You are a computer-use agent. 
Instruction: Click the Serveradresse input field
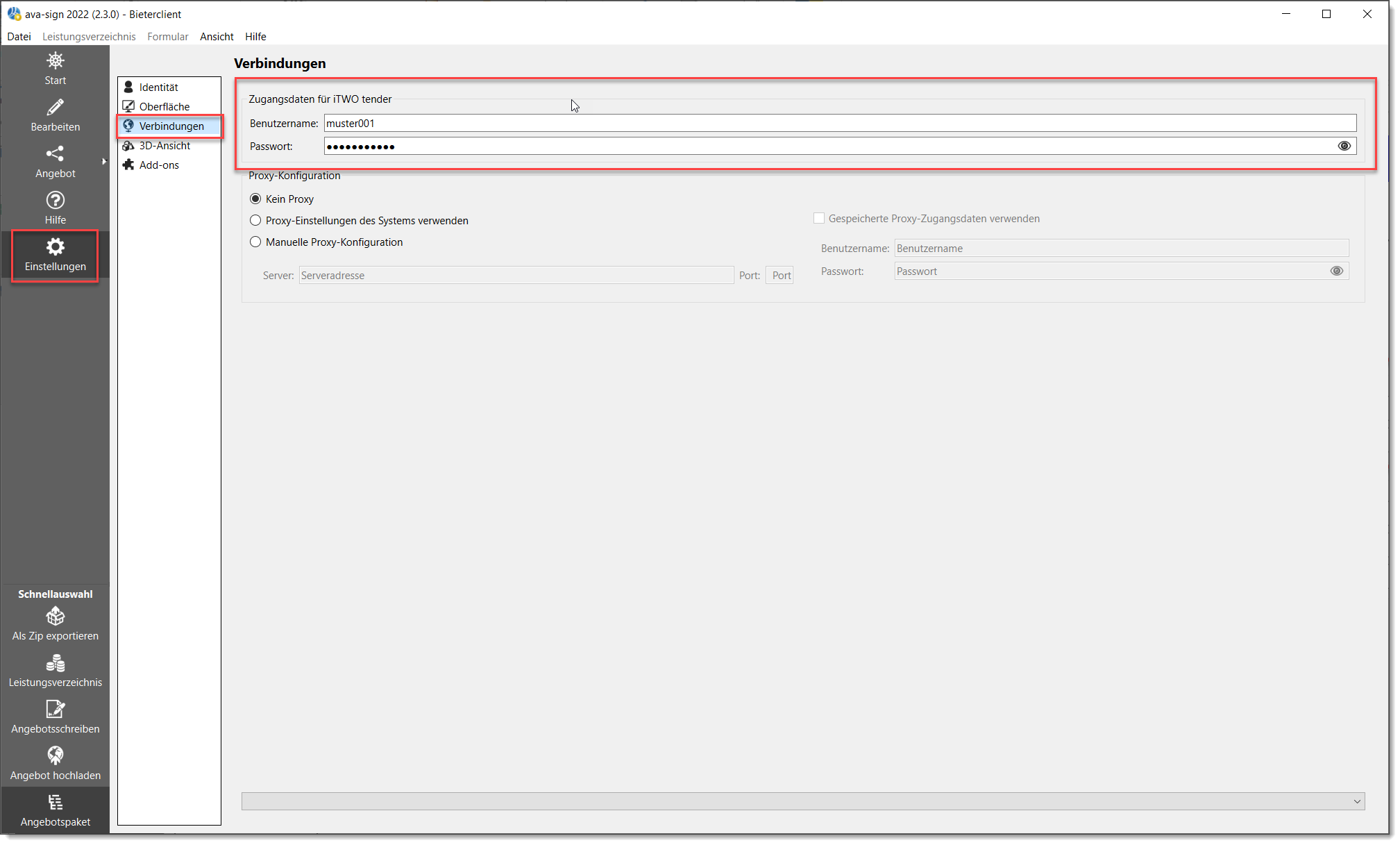(516, 275)
